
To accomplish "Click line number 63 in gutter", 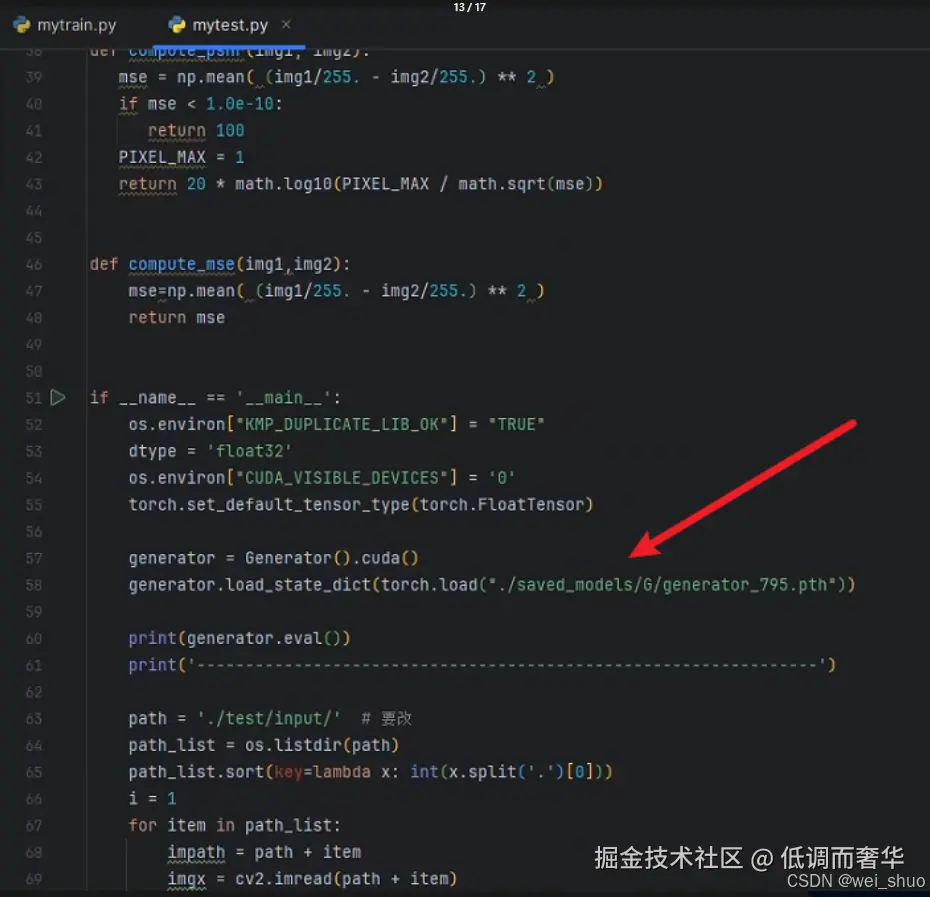I will [34, 718].
